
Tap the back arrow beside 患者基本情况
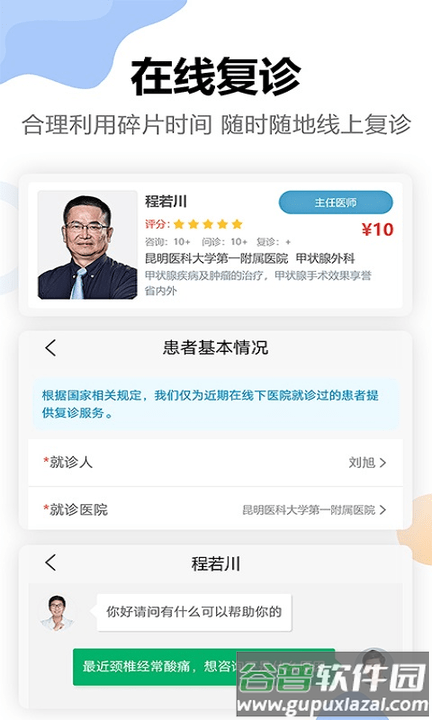point(50,348)
